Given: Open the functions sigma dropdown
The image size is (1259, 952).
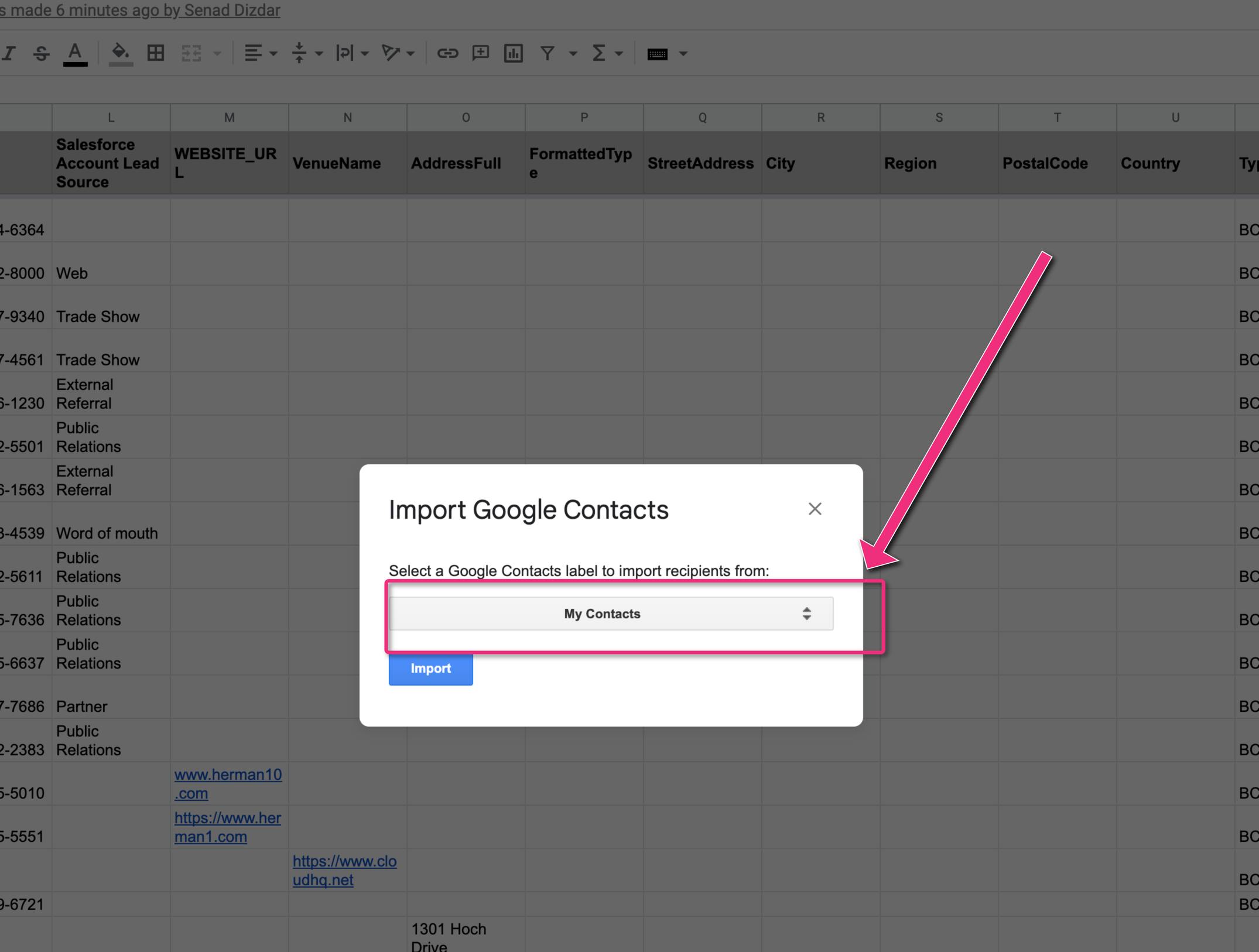Looking at the screenshot, I should point(607,53).
